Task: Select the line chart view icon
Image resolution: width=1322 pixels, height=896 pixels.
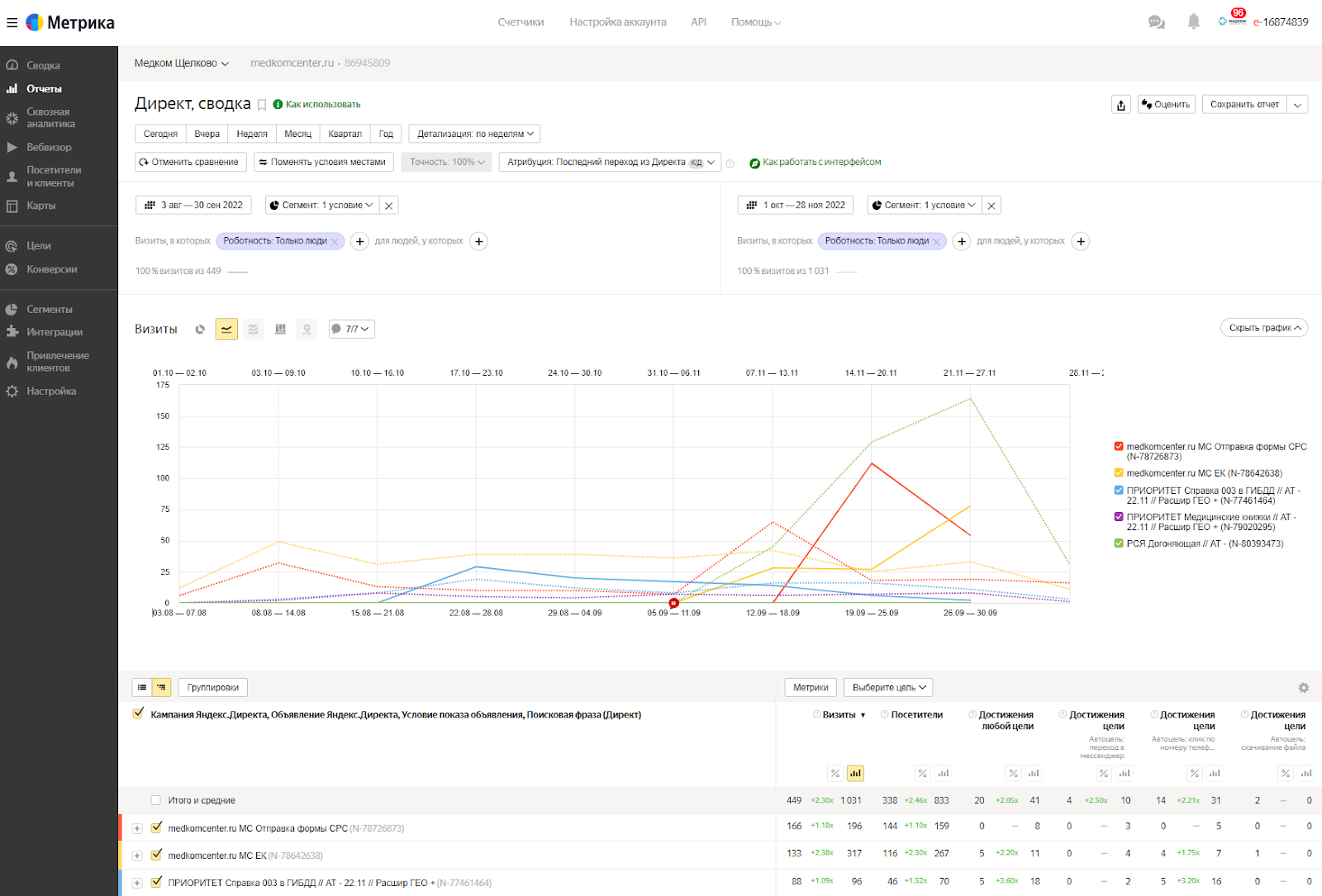Action: coord(226,329)
